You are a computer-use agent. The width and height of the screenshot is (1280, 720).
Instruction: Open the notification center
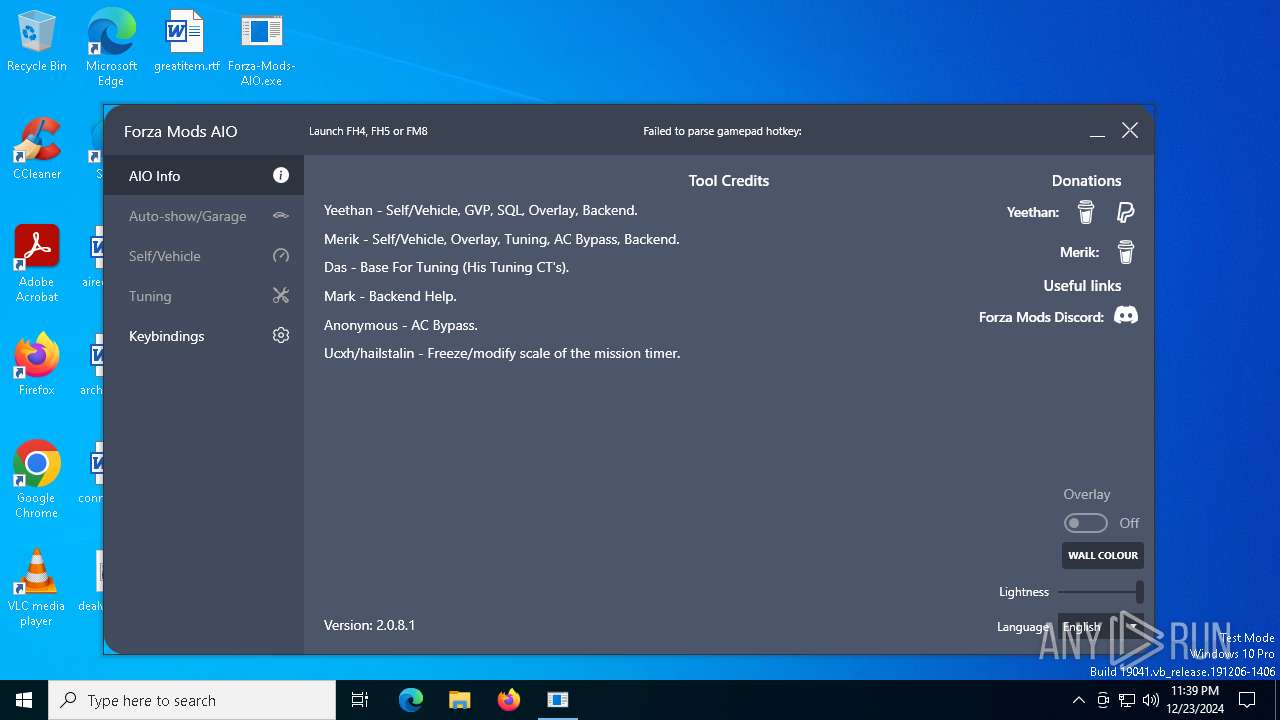(x=1247, y=700)
